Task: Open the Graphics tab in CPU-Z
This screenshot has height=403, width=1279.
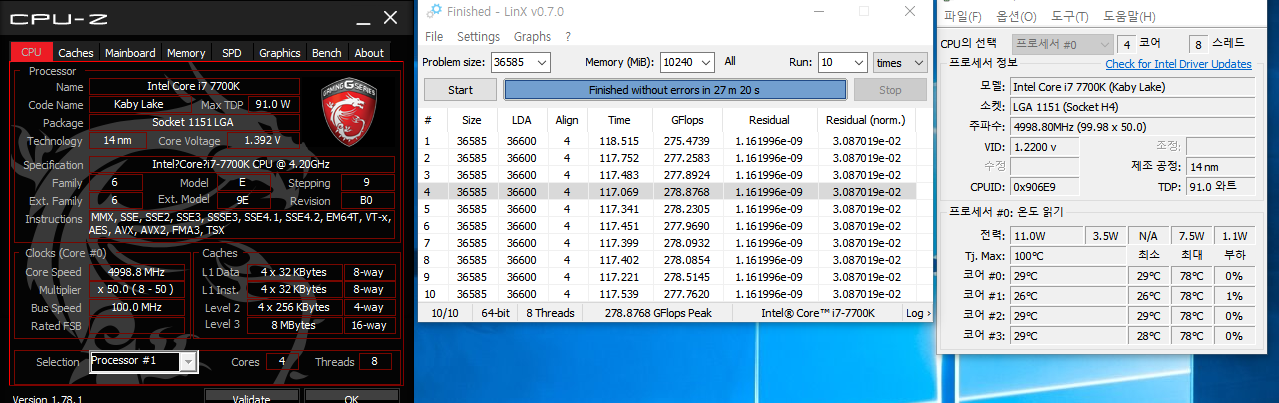Action: point(279,53)
